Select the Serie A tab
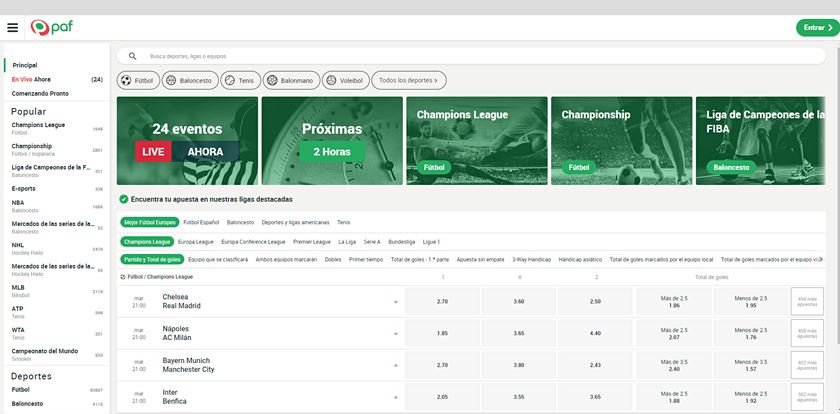This screenshot has width=840, height=414. point(372,242)
